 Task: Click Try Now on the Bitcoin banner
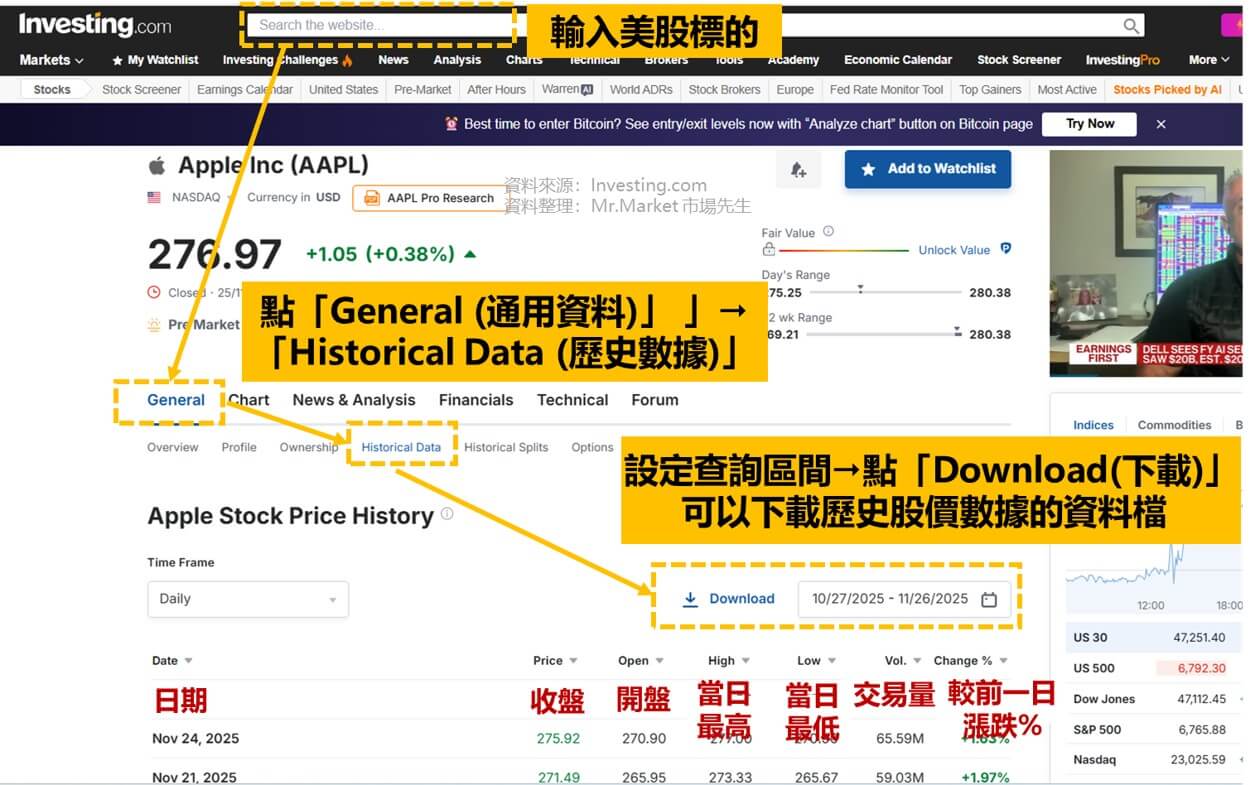[1089, 124]
